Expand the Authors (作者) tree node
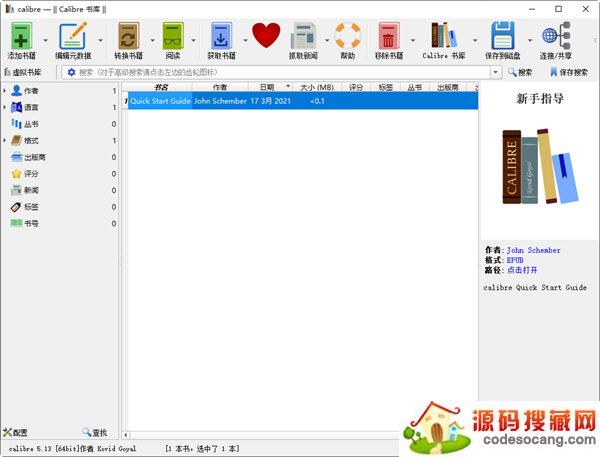The image size is (600, 457). tap(5, 91)
